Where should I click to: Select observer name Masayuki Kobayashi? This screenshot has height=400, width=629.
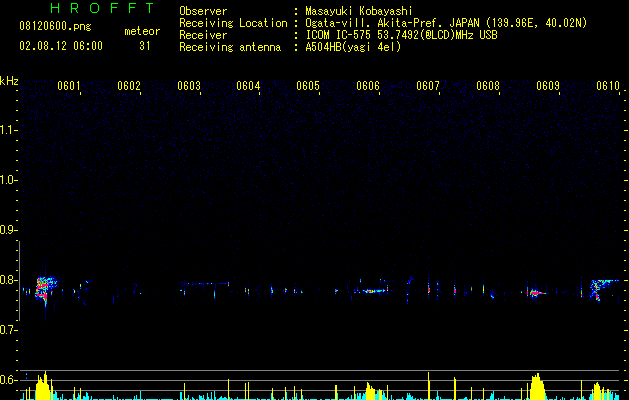(359, 11)
